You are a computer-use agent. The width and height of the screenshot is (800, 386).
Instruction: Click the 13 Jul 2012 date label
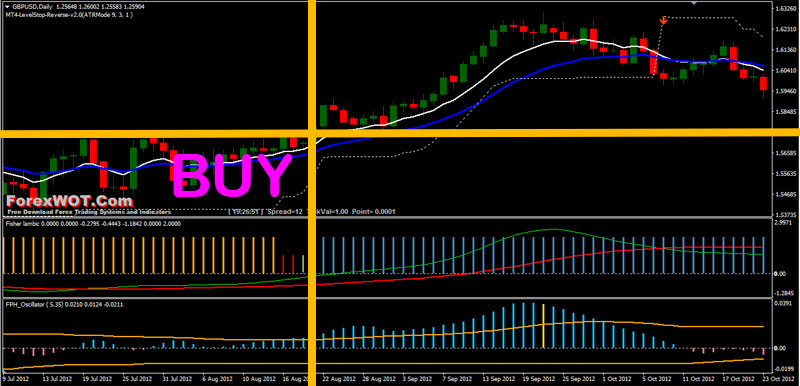[x=57, y=379]
